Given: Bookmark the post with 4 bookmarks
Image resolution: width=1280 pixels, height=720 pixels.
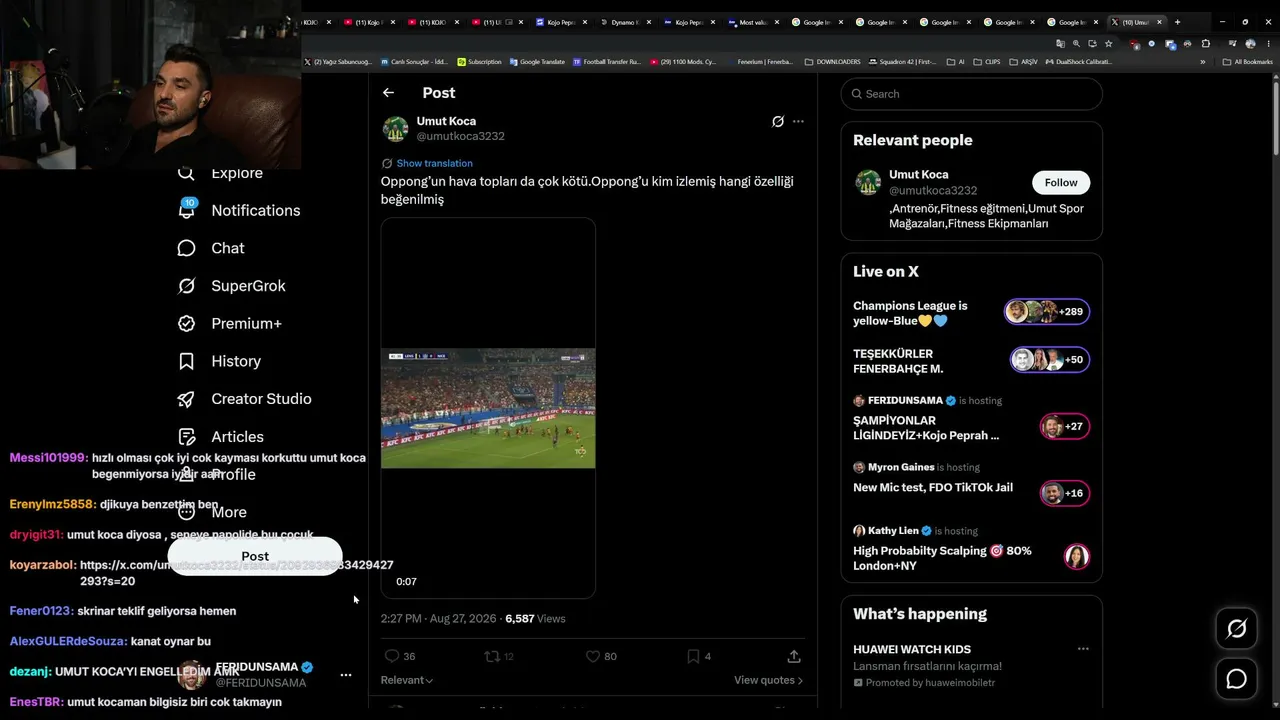Looking at the screenshot, I should click(x=699, y=656).
